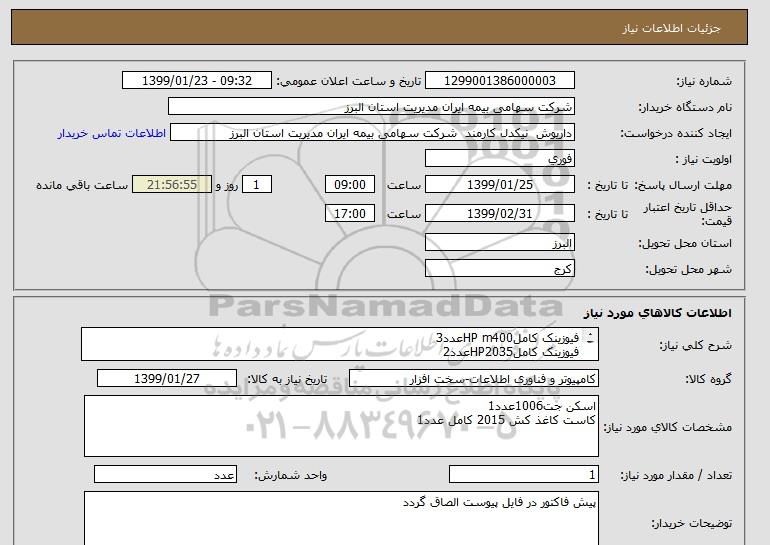Click the remaining days field showing 1
The width and height of the screenshot is (770, 545).
[256, 185]
